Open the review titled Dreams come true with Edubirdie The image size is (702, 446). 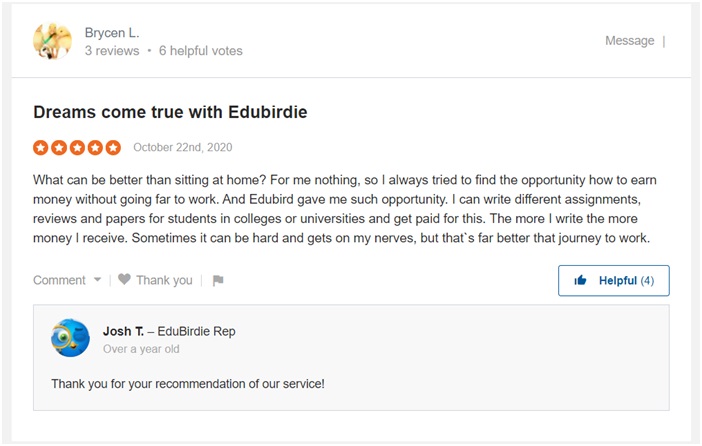pos(170,113)
